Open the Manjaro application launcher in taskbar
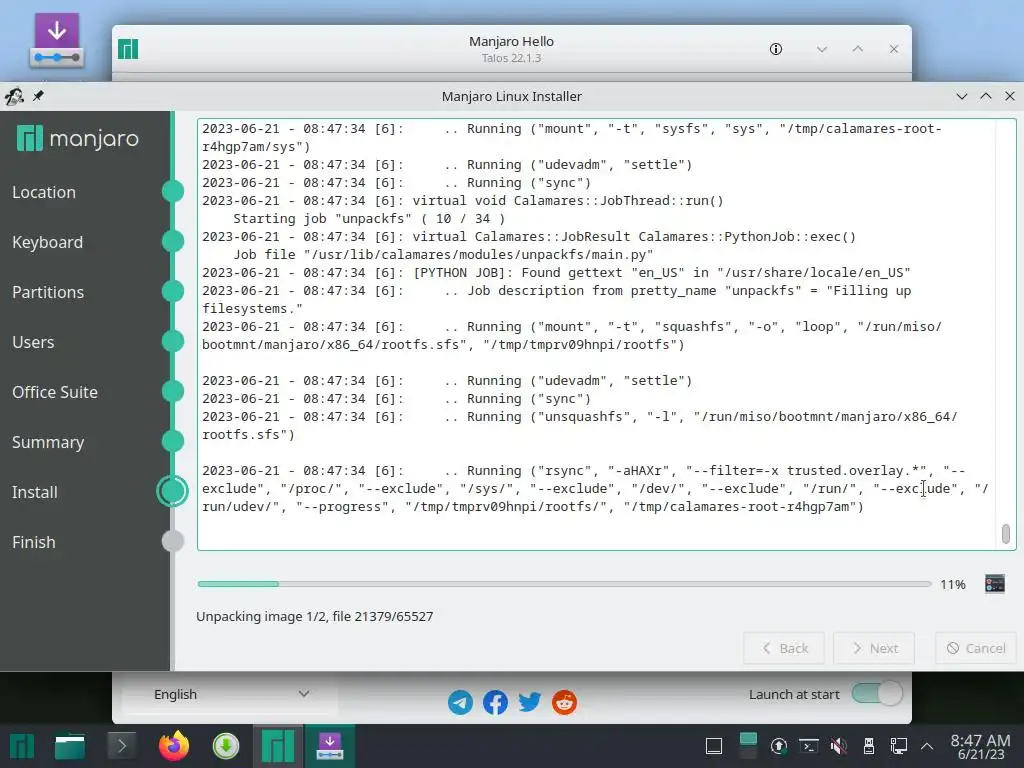The width and height of the screenshot is (1024, 768). coord(22,746)
